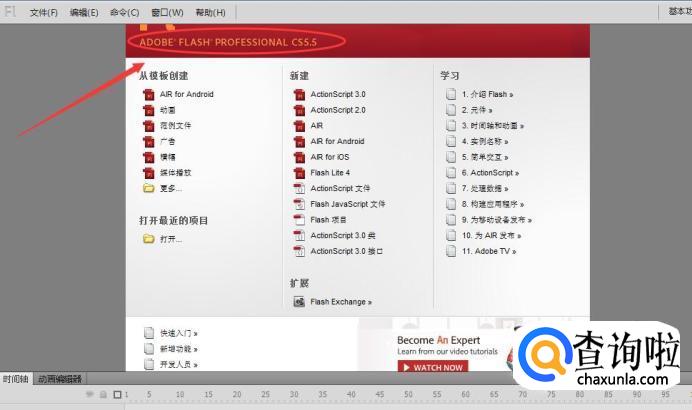Click frame 65 on the timeline ruler
Screen dimensions: 692x410
[x=494, y=395]
